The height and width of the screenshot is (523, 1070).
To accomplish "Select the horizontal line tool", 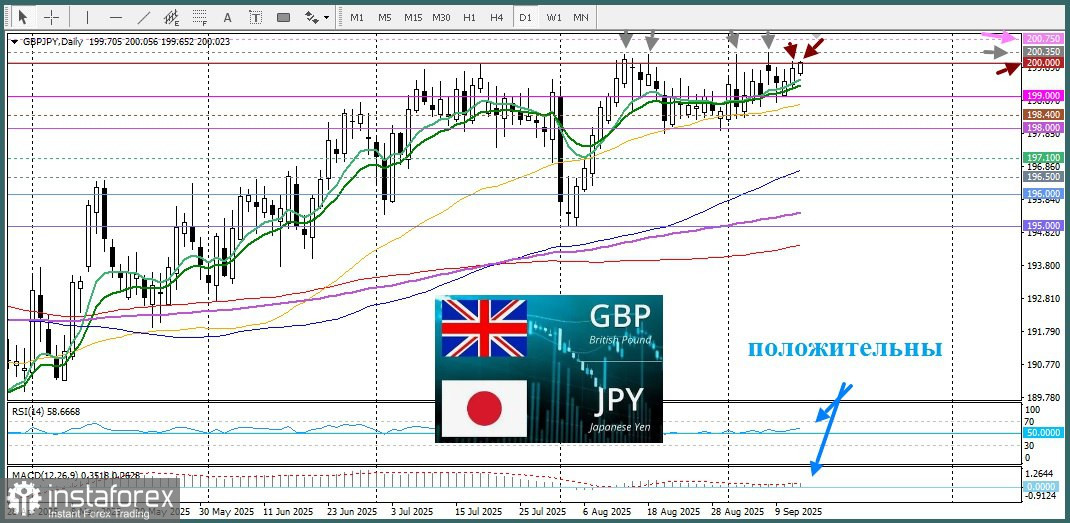I will pos(115,17).
